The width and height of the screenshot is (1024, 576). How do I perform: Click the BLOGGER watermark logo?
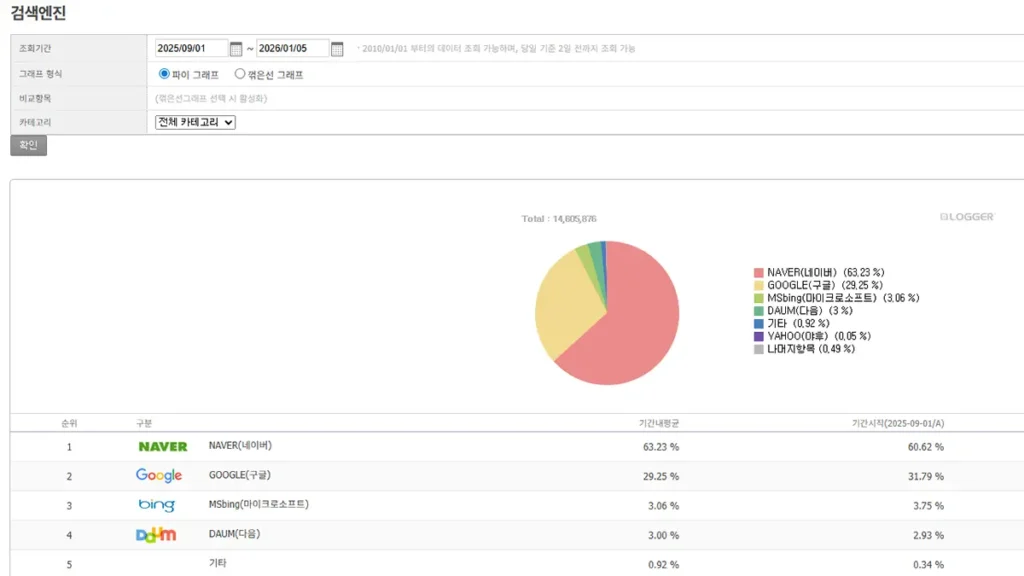click(x=965, y=215)
